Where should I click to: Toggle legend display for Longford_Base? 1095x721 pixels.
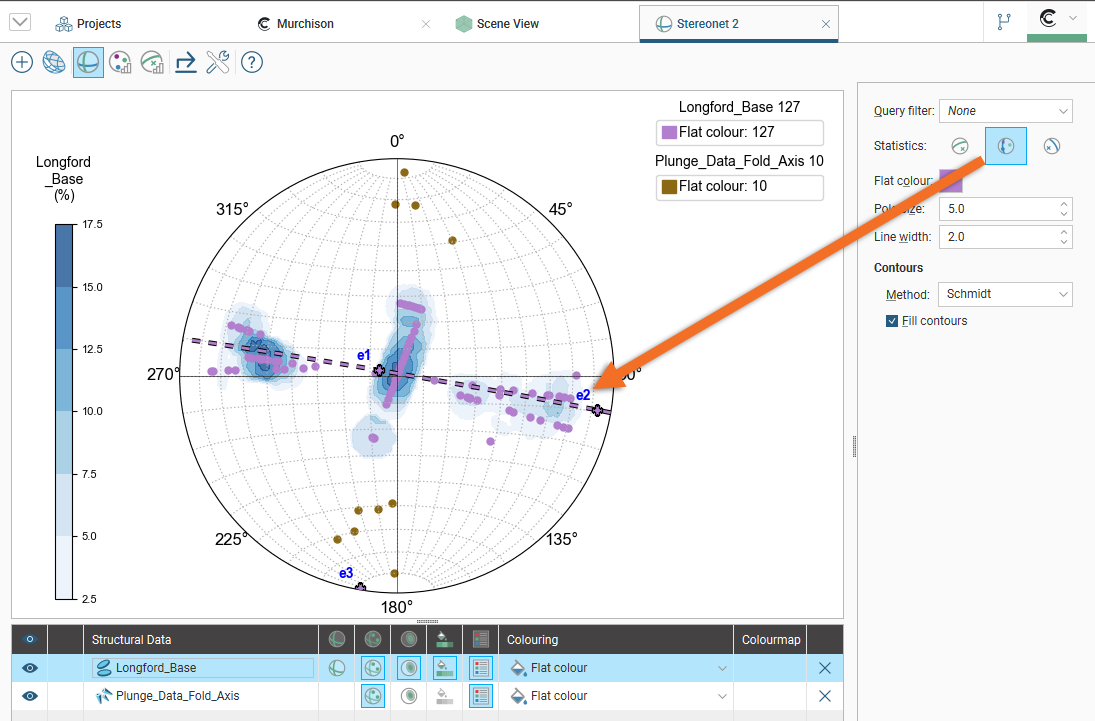481,668
